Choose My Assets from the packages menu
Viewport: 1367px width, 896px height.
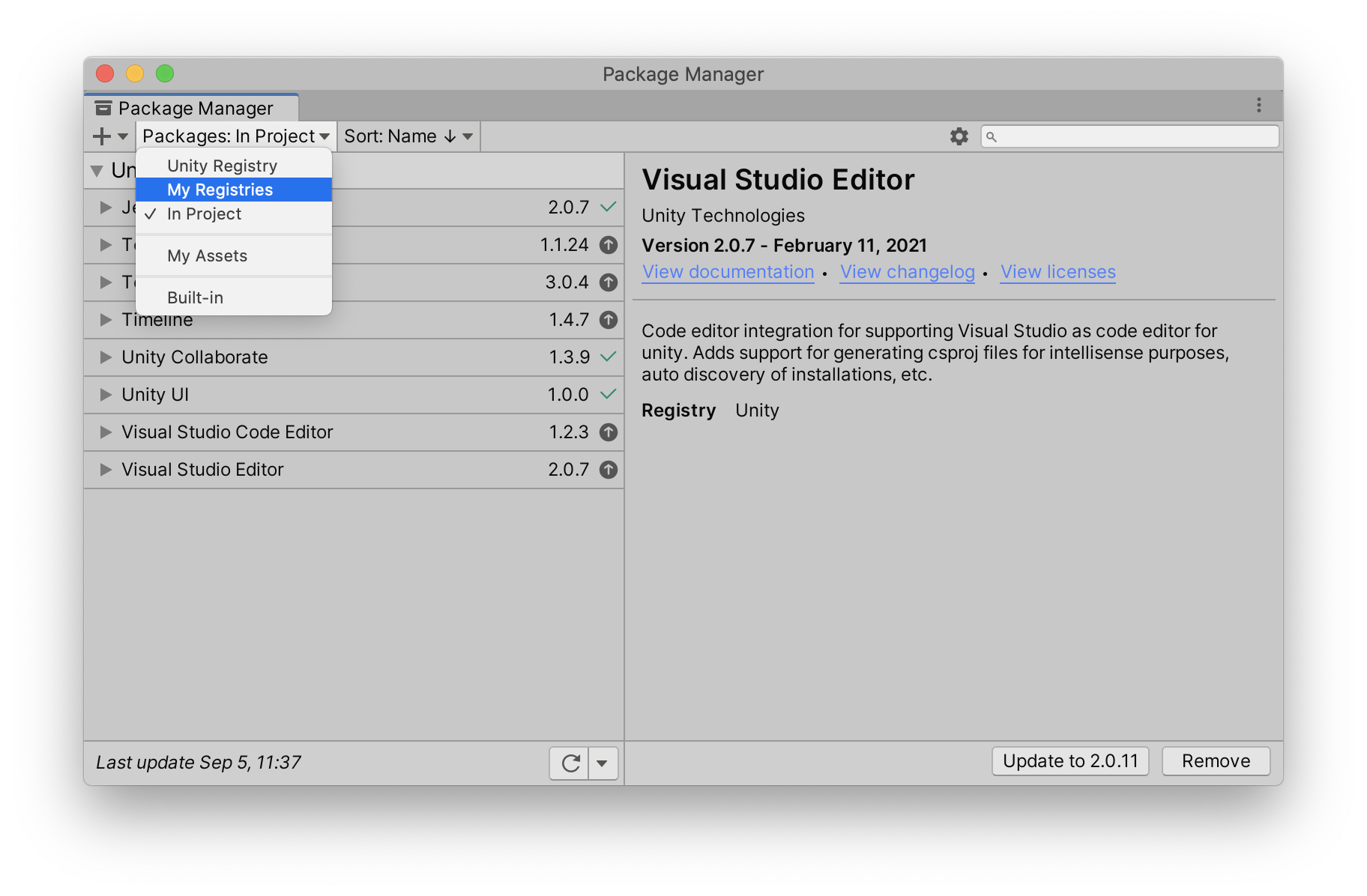(x=207, y=256)
